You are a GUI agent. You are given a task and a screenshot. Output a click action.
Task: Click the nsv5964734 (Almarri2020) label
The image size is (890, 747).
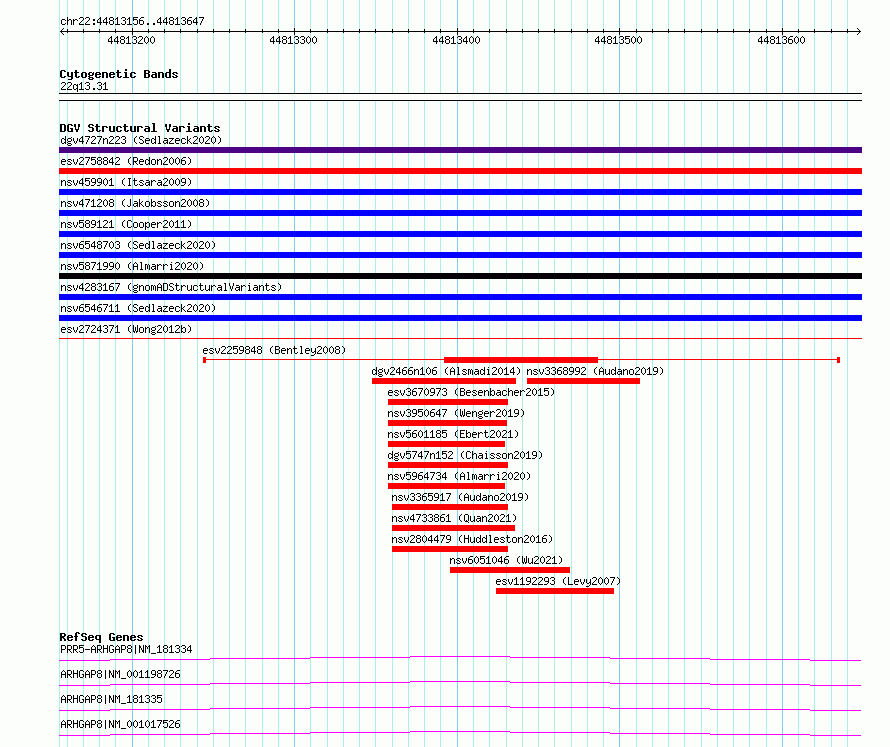(459, 476)
